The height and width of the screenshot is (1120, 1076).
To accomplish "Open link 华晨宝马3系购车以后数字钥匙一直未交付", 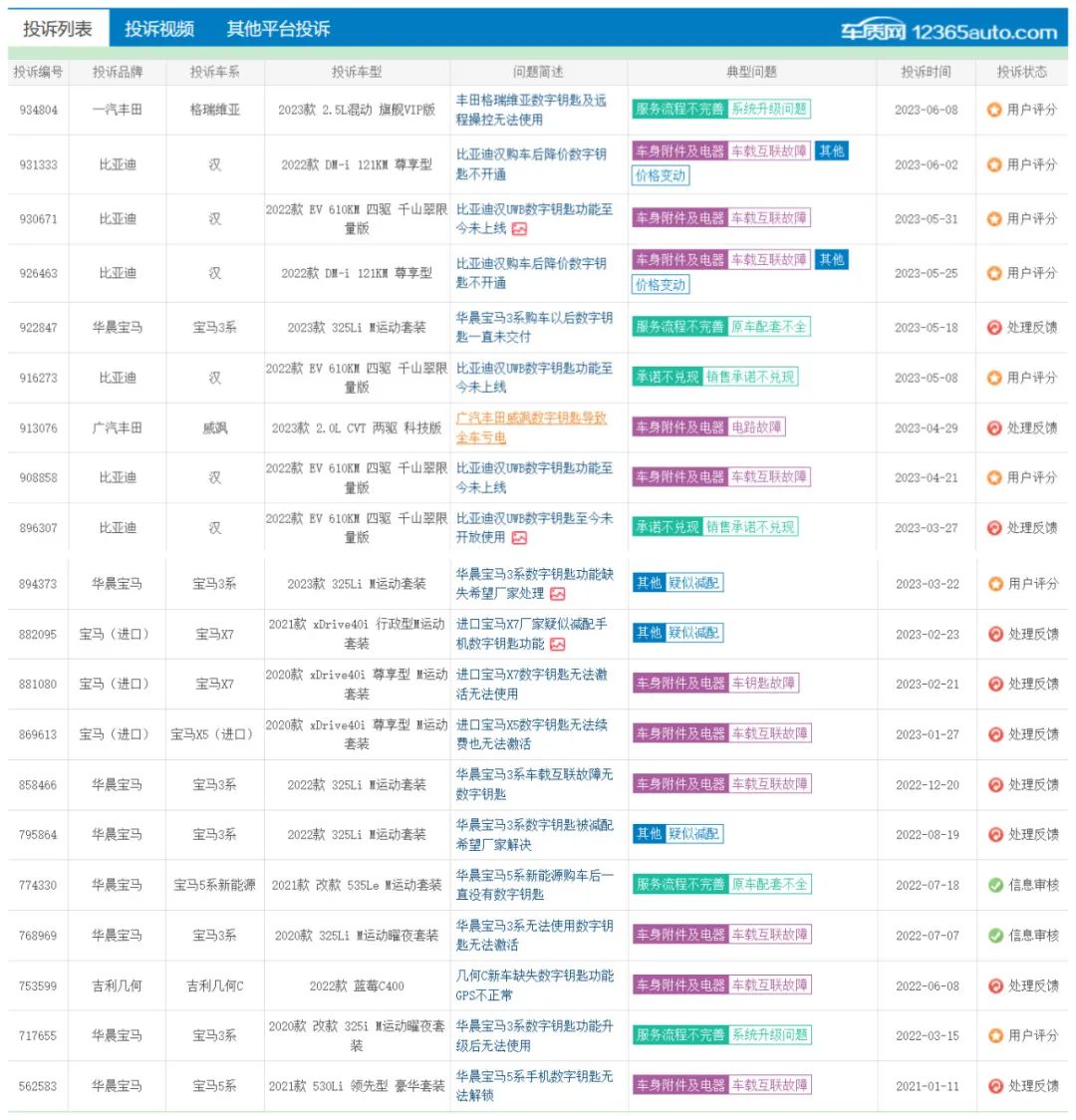I will point(534,327).
